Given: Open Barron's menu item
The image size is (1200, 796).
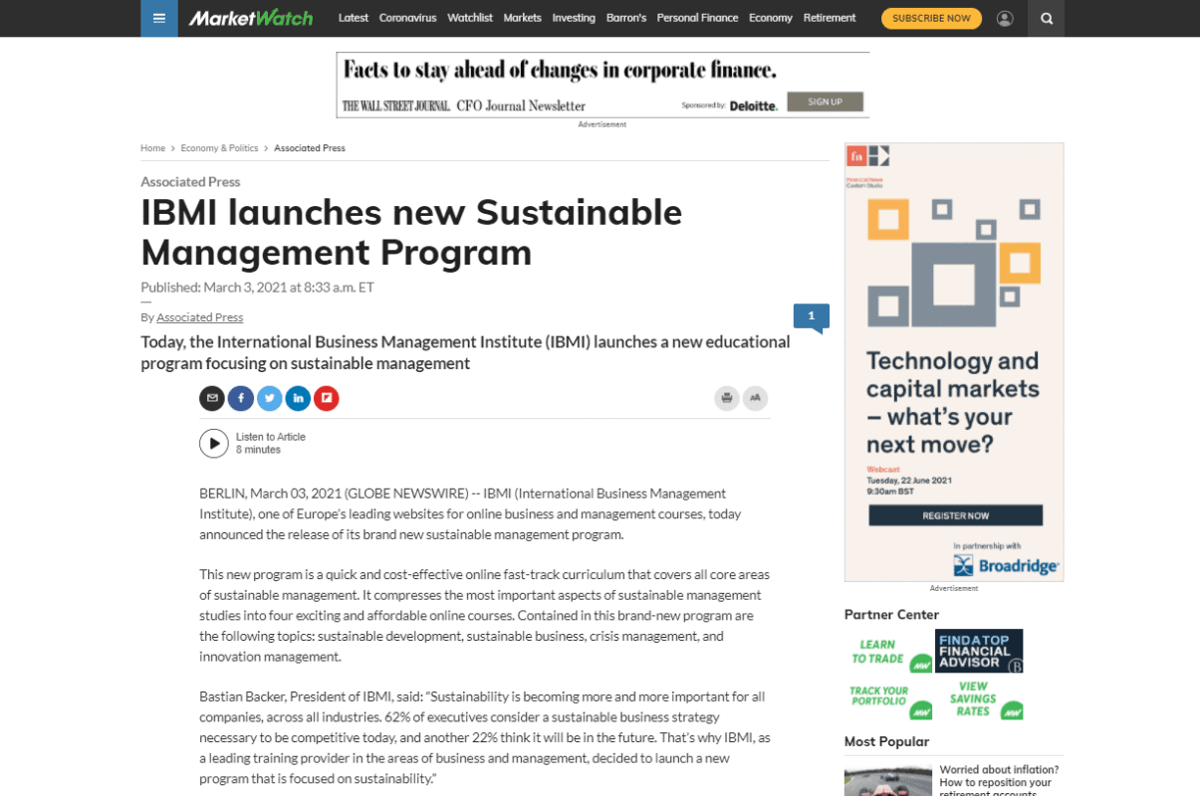Looking at the screenshot, I should pos(626,18).
